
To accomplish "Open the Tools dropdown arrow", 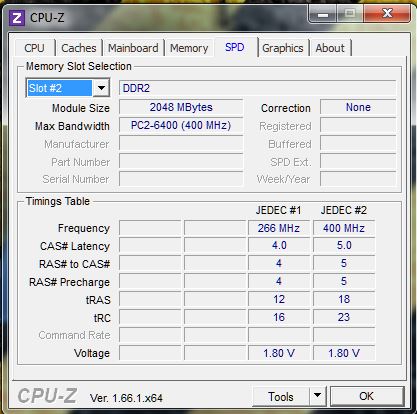I will click(317, 396).
